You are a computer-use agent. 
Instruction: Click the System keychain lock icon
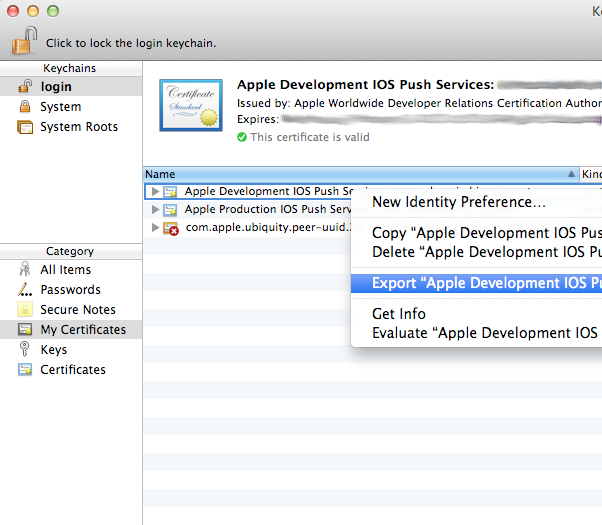[25, 106]
